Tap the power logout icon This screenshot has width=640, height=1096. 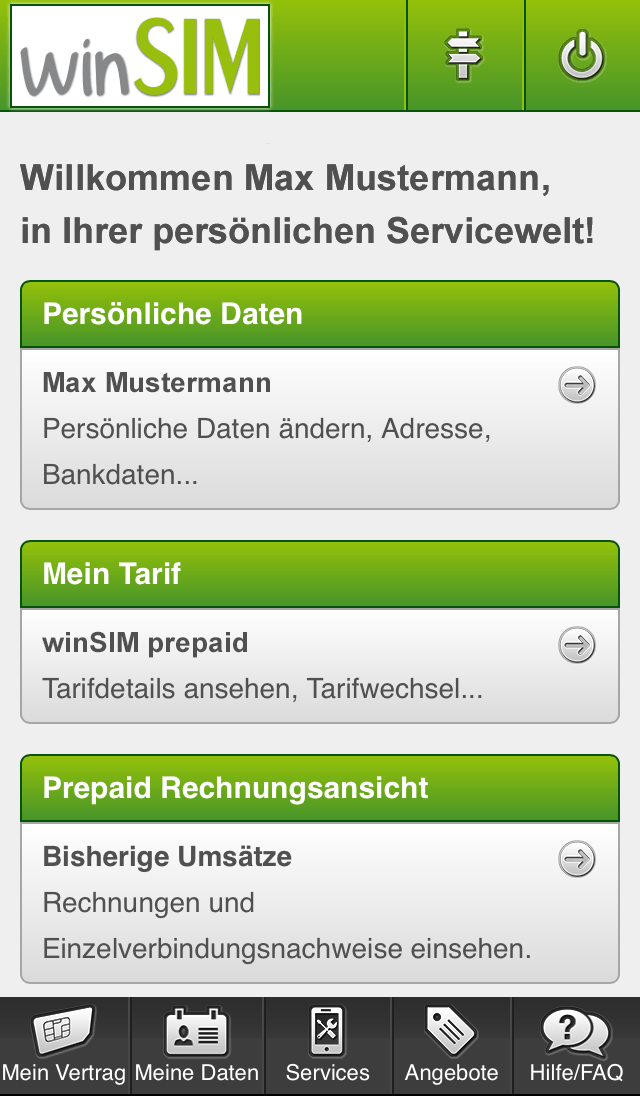583,55
